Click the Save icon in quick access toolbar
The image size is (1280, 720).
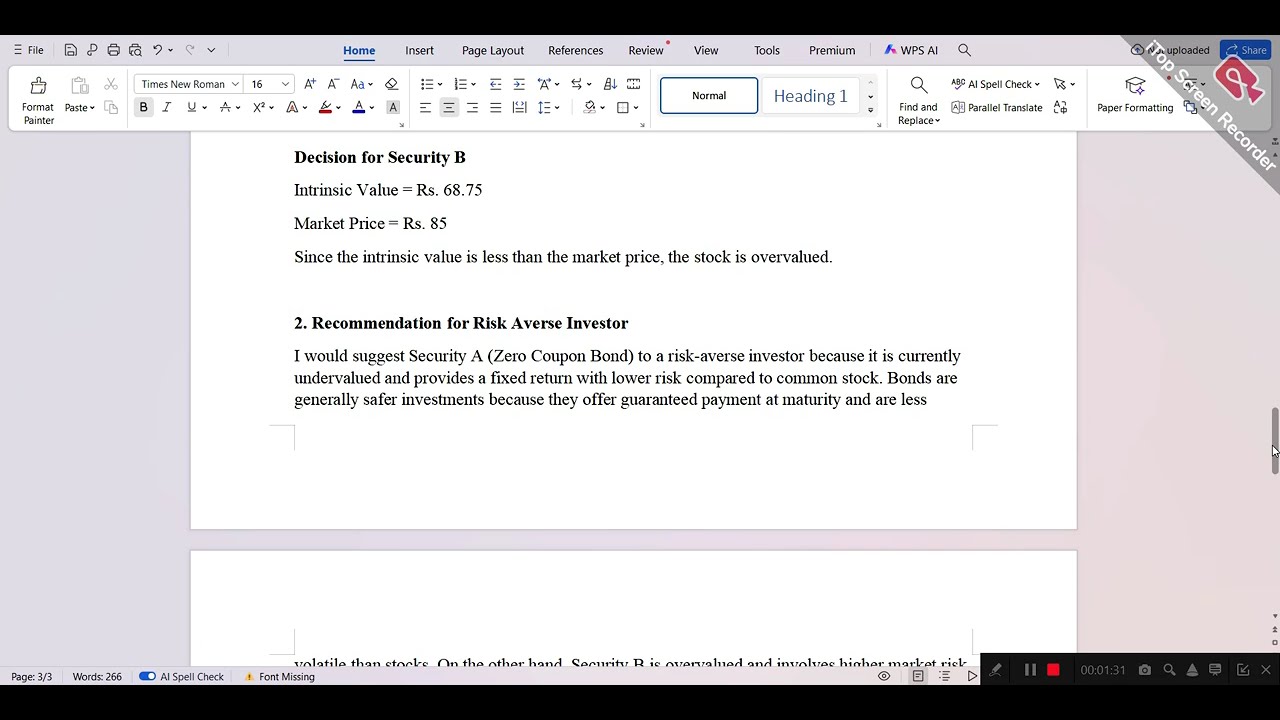click(x=70, y=50)
